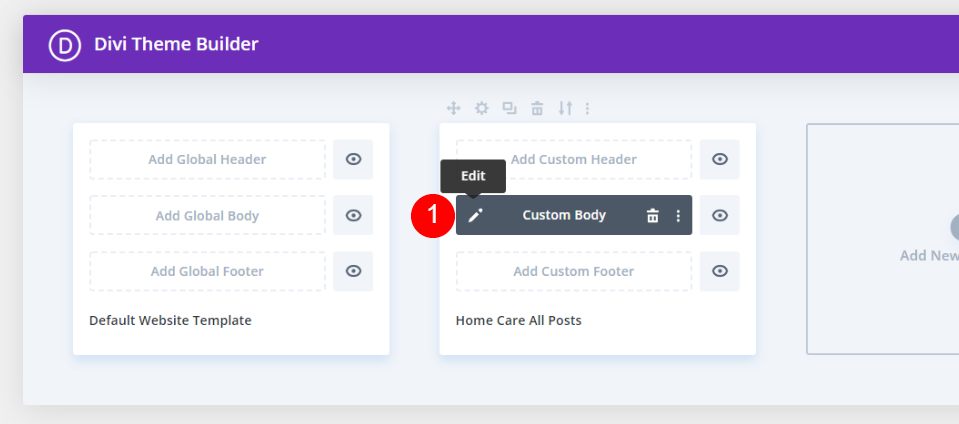Click the pencil Edit icon on Custom Body
Viewport: 959px width, 424px height.
click(x=475, y=215)
